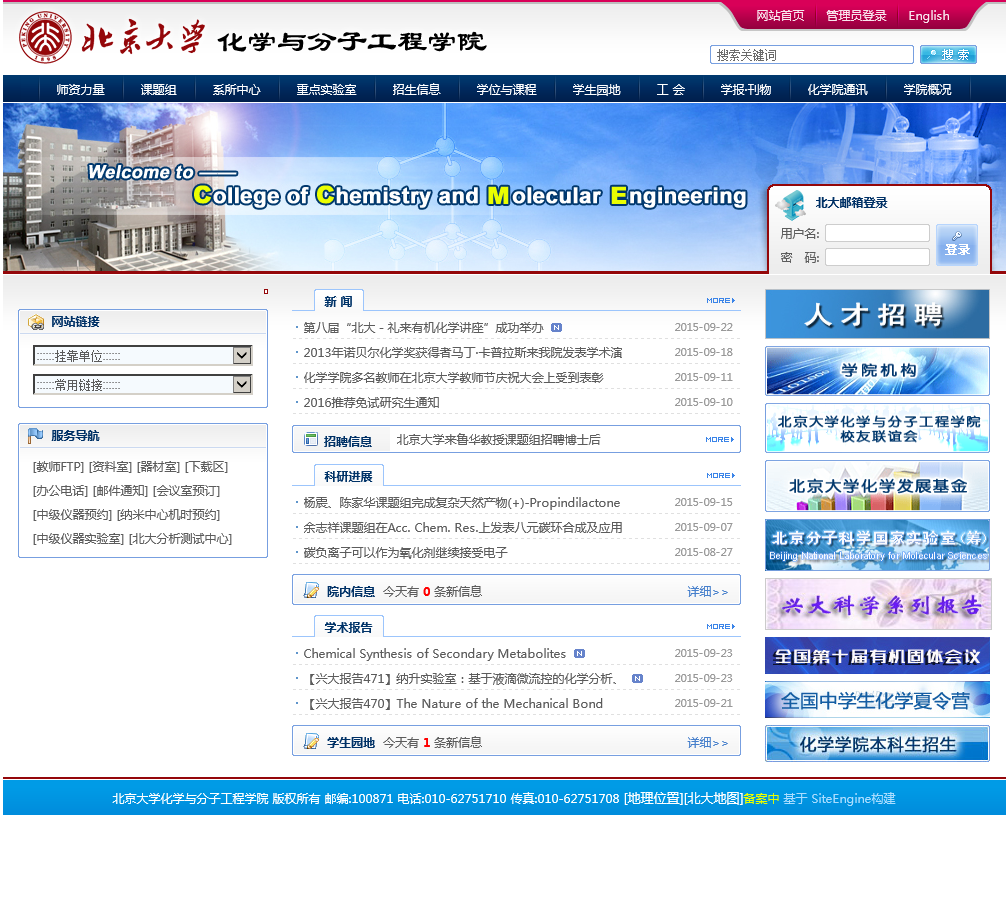Select the 新闻 tab header
1008x916 pixels.
coord(338,301)
